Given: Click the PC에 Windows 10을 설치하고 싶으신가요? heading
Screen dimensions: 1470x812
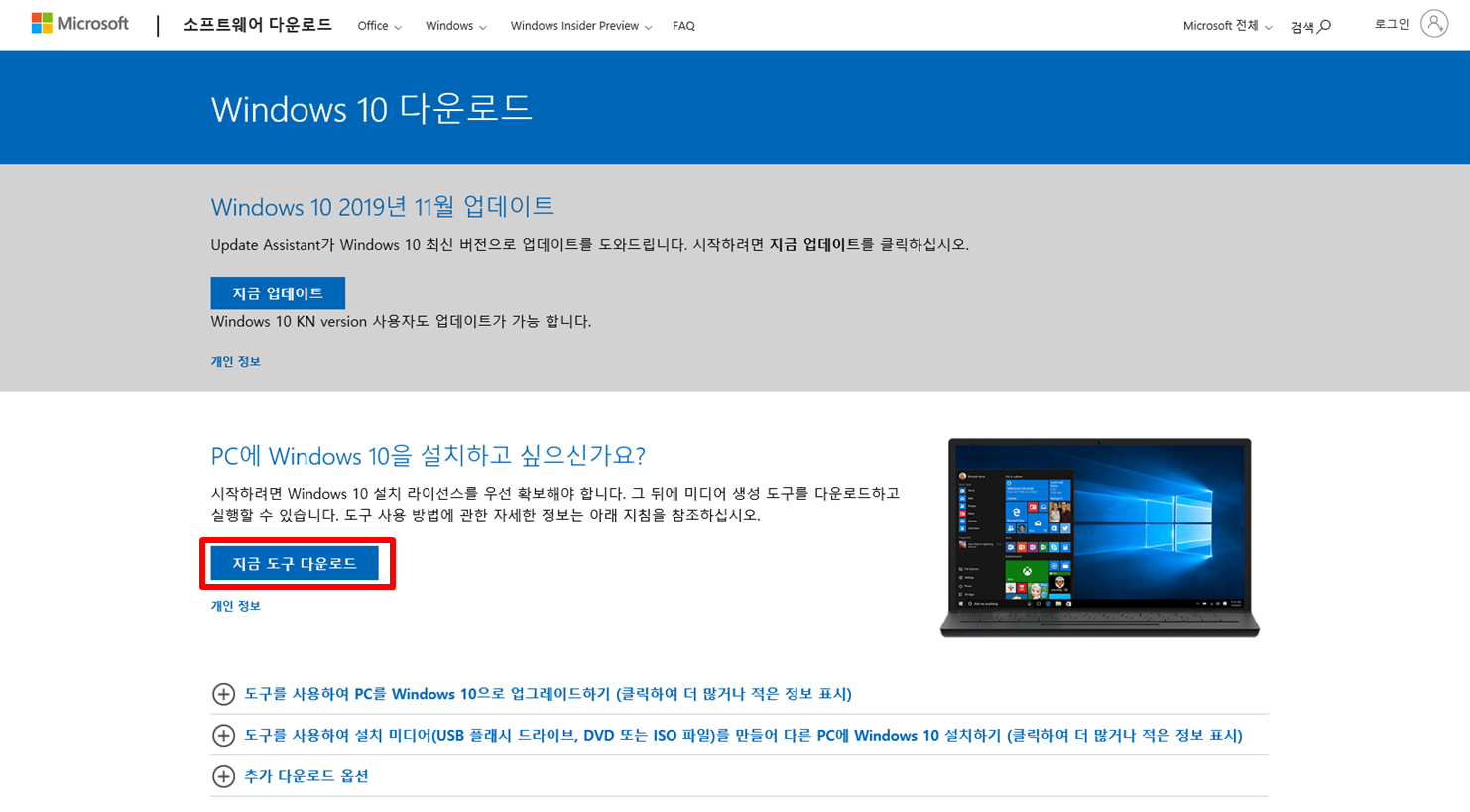Looking at the screenshot, I should click(x=428, y=456).
